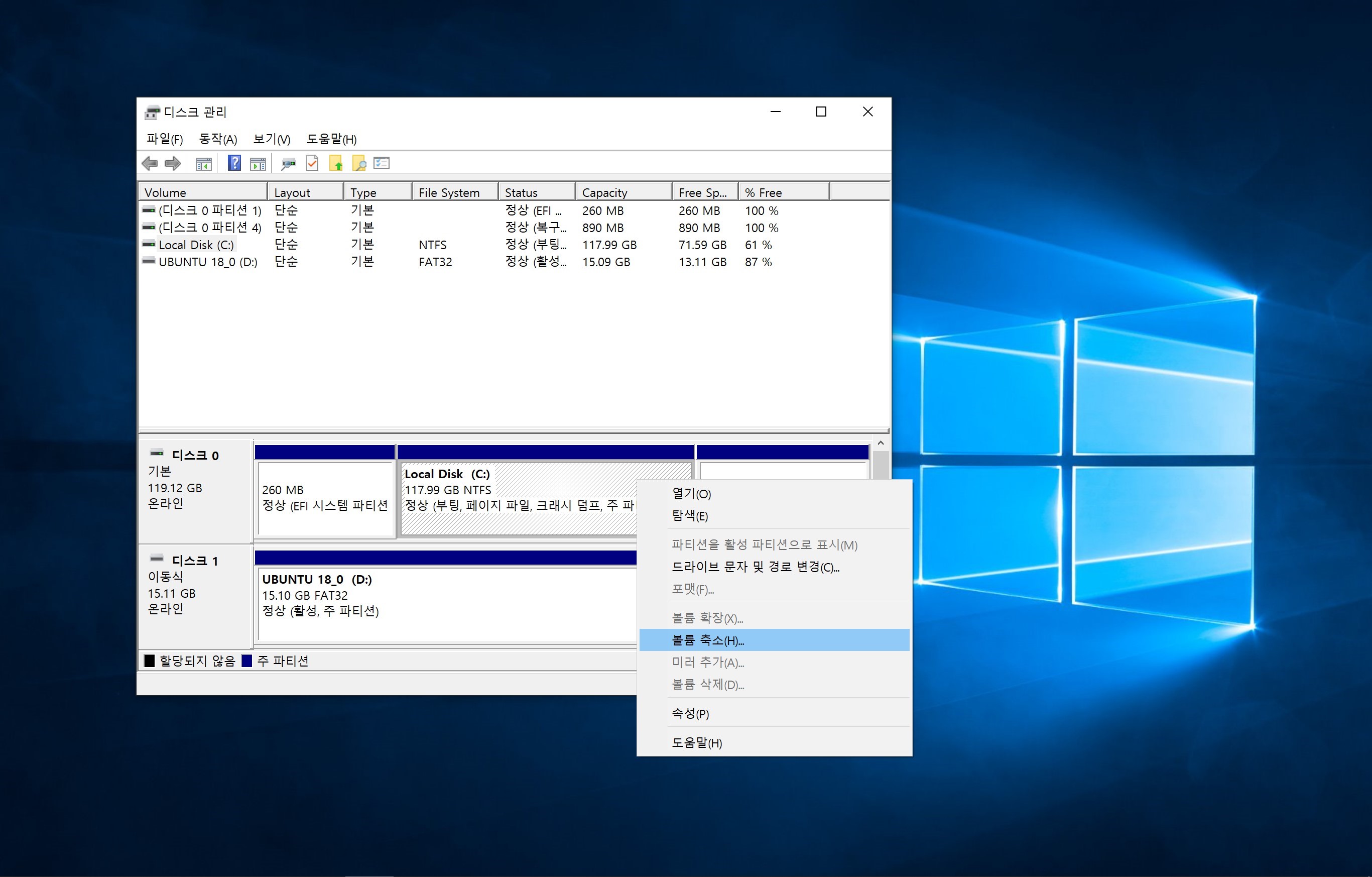
Task: Click the 디스크 1 disk icon
Action: [x=157, y=559]
